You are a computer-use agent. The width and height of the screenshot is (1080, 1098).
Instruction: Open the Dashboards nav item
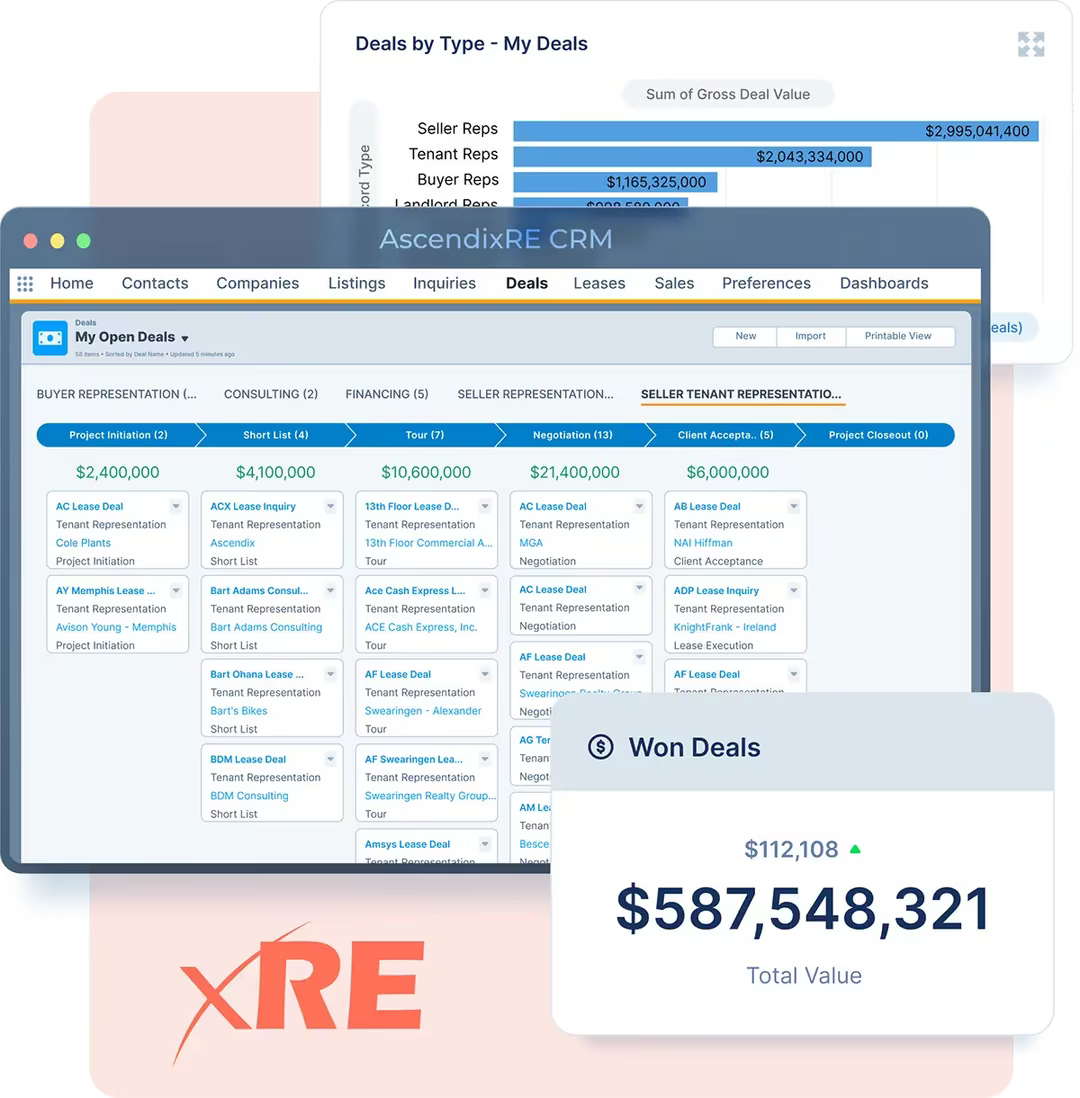click(884, 284)
